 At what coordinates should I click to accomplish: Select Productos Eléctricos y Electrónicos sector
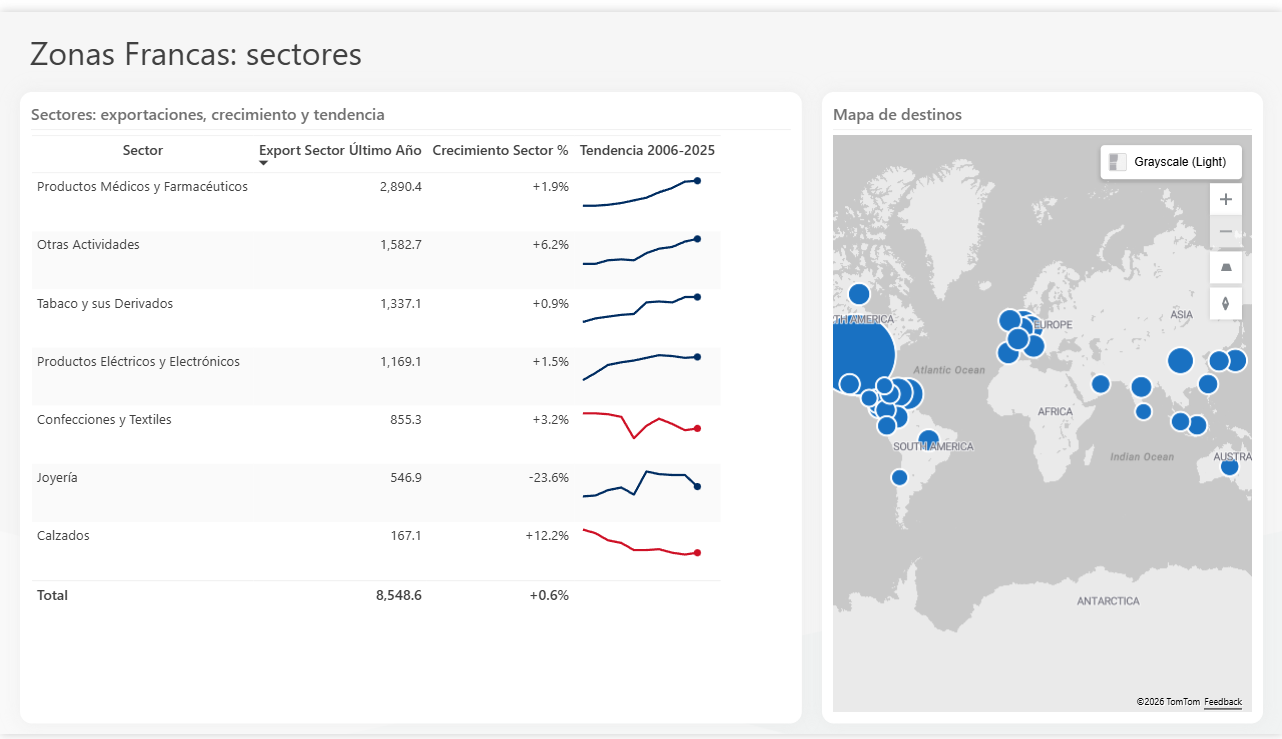[138, 361]
